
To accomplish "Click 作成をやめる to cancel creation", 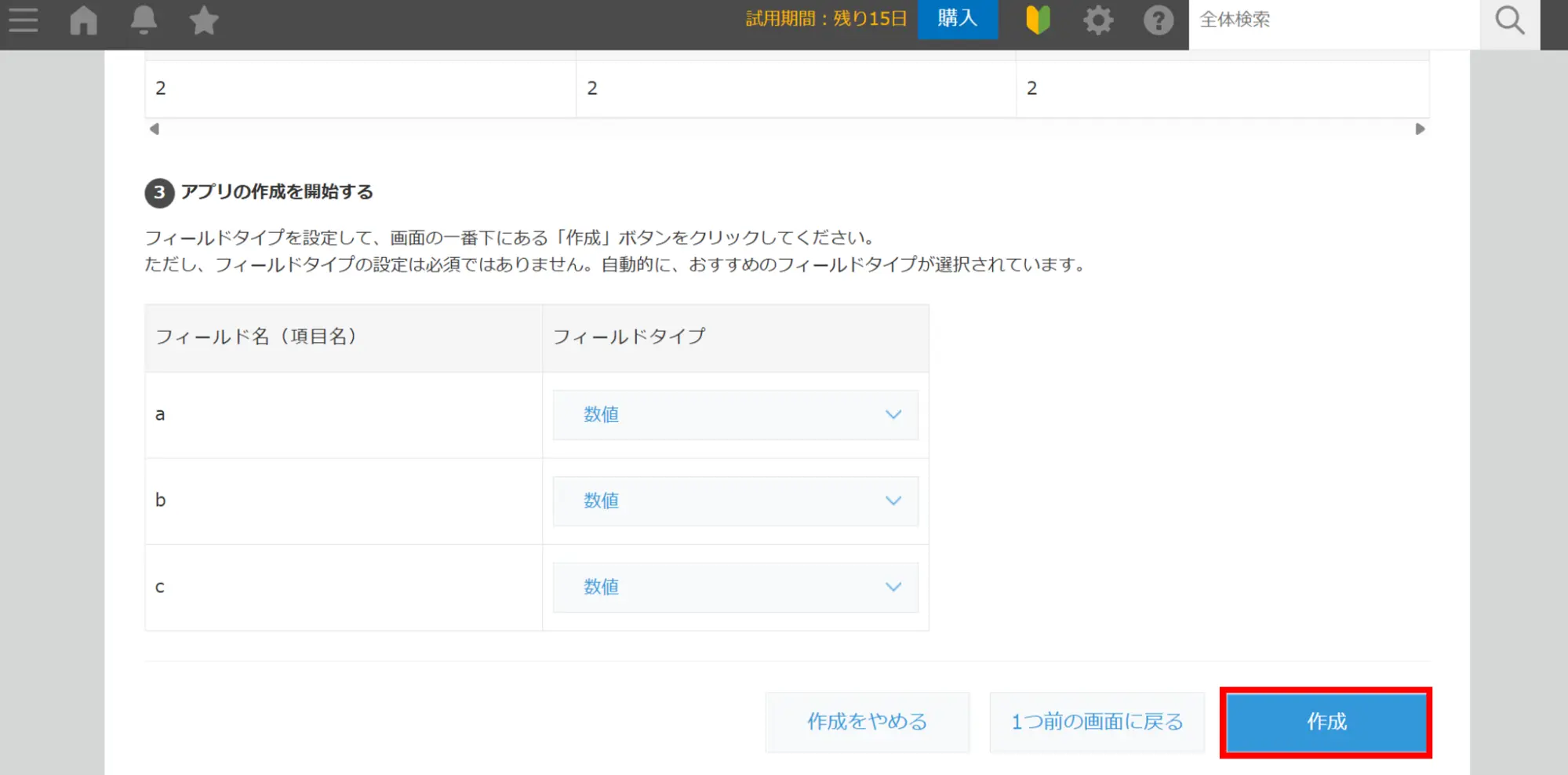I will [867, 722].
